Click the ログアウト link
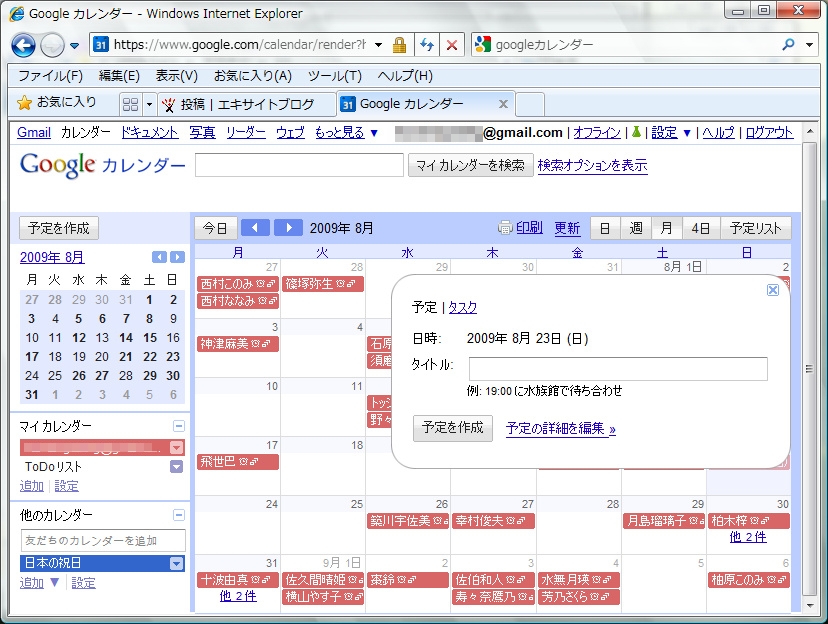The width and height of the screenshot is (828, 624). click(x=769, y=133)
